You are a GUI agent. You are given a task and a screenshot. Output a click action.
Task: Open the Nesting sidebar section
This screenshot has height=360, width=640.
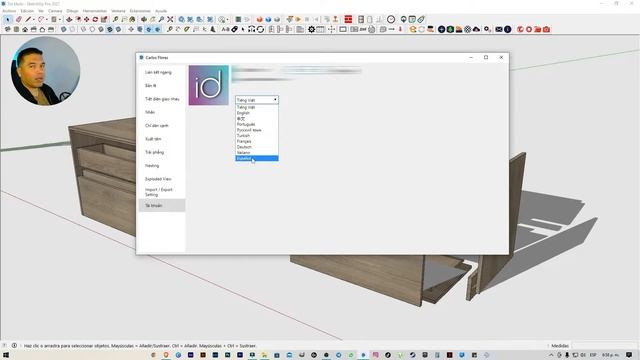point(162,166)
